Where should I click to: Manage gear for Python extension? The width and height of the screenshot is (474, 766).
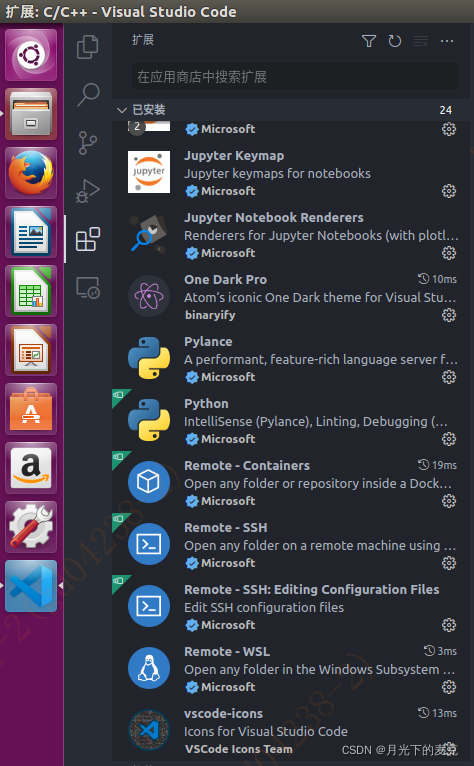[449, 439]
